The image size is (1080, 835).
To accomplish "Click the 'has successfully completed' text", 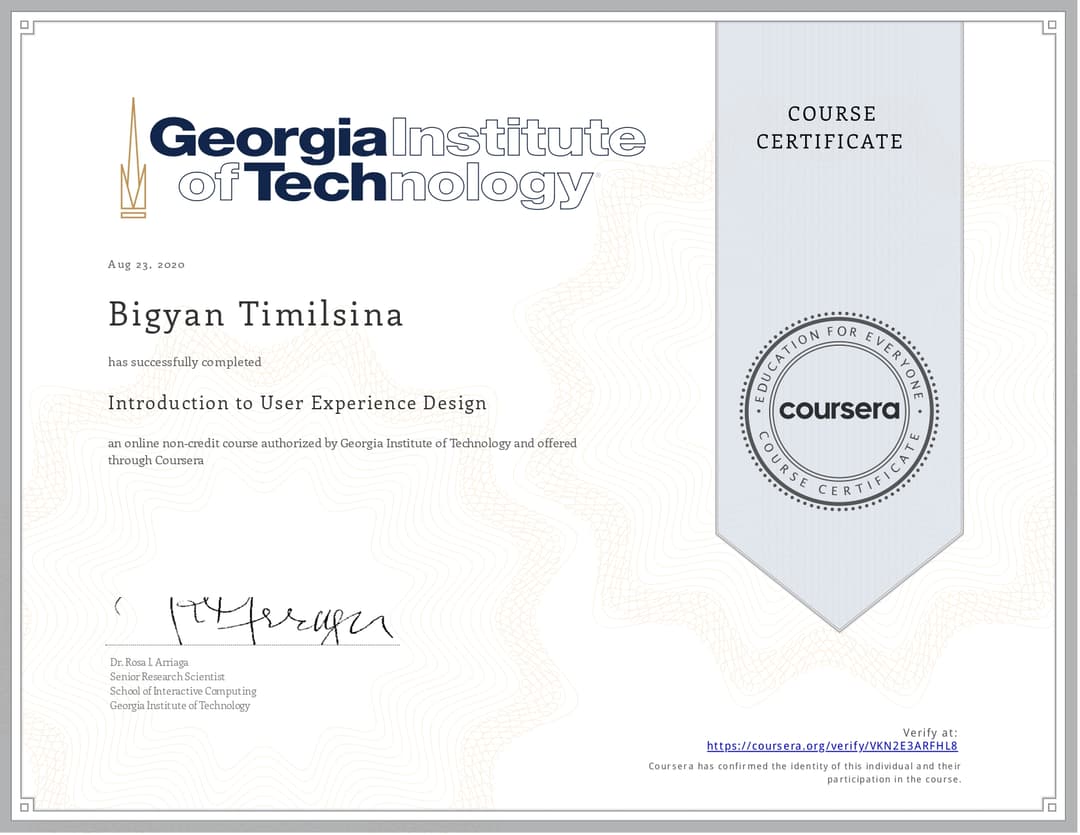I will (x=184, y=362).
